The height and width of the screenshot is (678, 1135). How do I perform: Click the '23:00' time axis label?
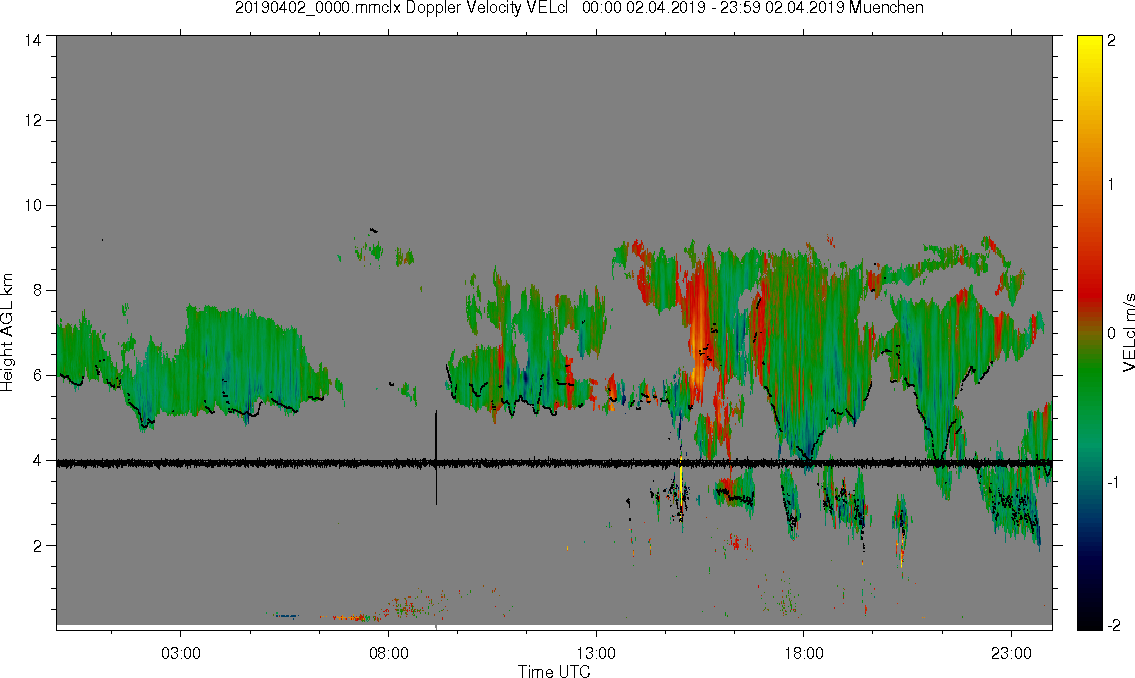click(1011, 653)
